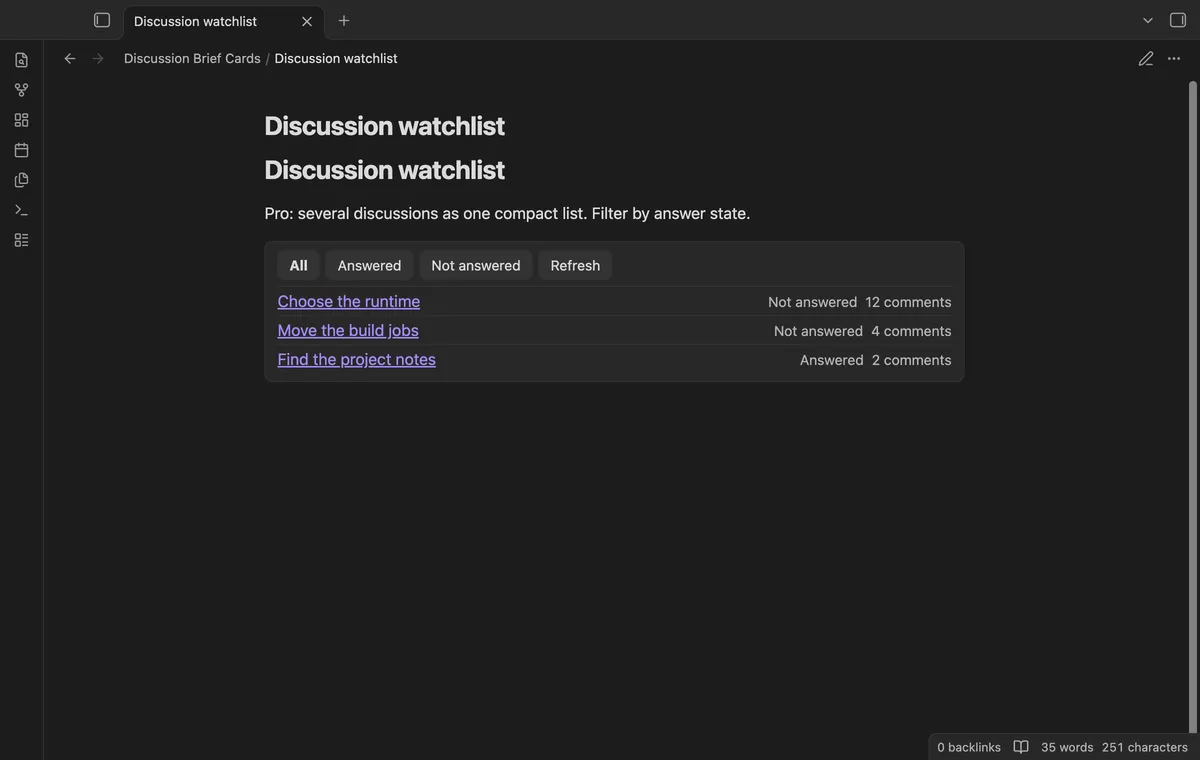Click the inline note title heading
The width and height of the screenshot is (1200, 760).
tap(384, 126)
